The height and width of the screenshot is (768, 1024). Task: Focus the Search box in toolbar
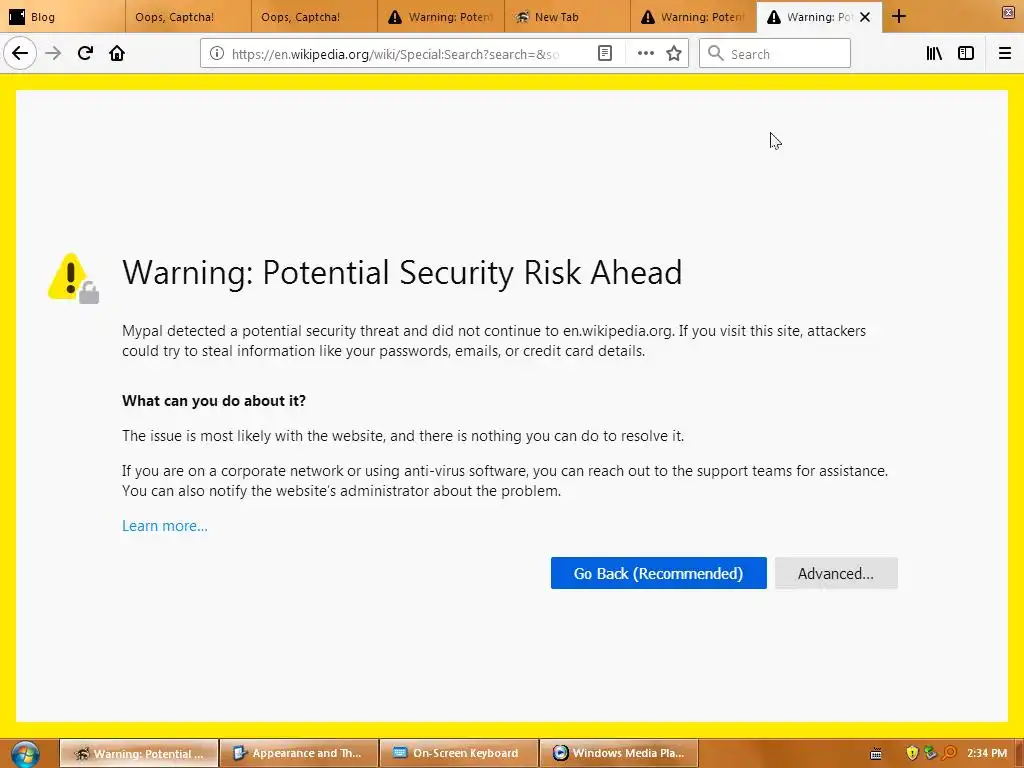tap(775, 54)
